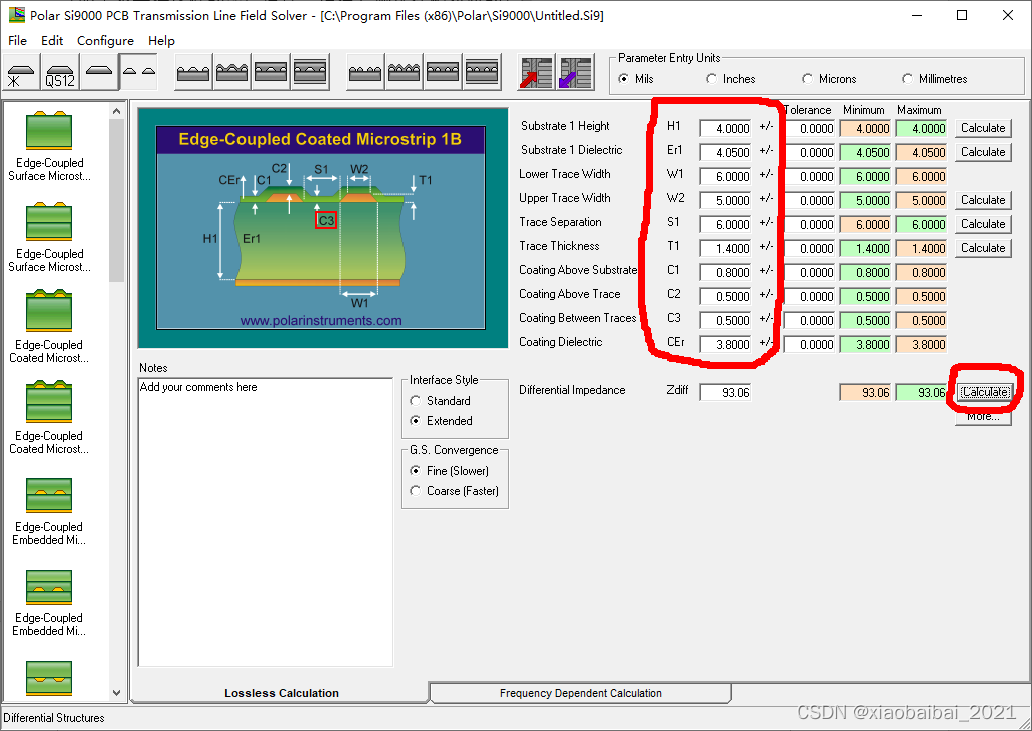Pick the second Edge-Coupled Surface Microstrip thumbnail
Image resolution: width=1032 pixels, height=731 pixels.
49,221
